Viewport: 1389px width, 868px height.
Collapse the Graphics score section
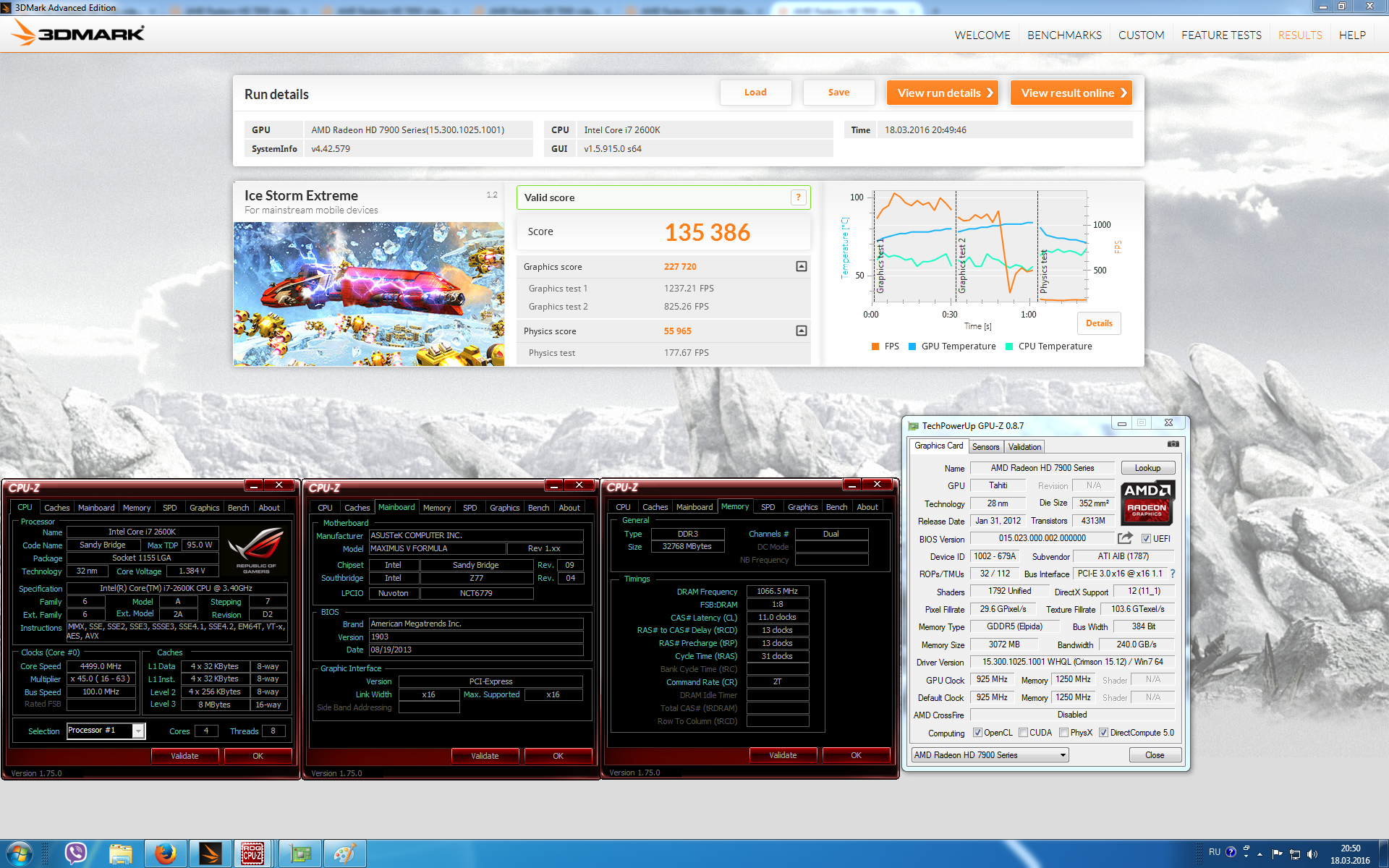point(802,266)
